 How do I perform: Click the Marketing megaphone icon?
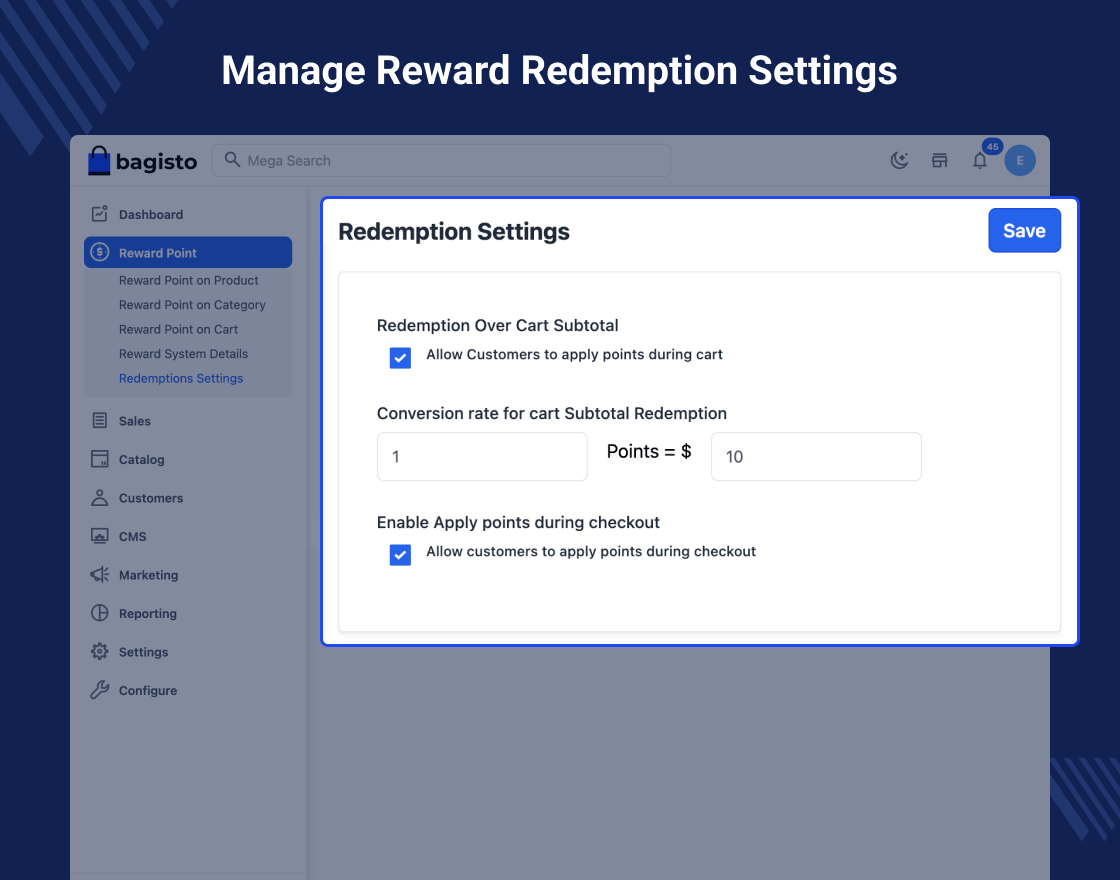pyautogui.click(x=99, y=574)
